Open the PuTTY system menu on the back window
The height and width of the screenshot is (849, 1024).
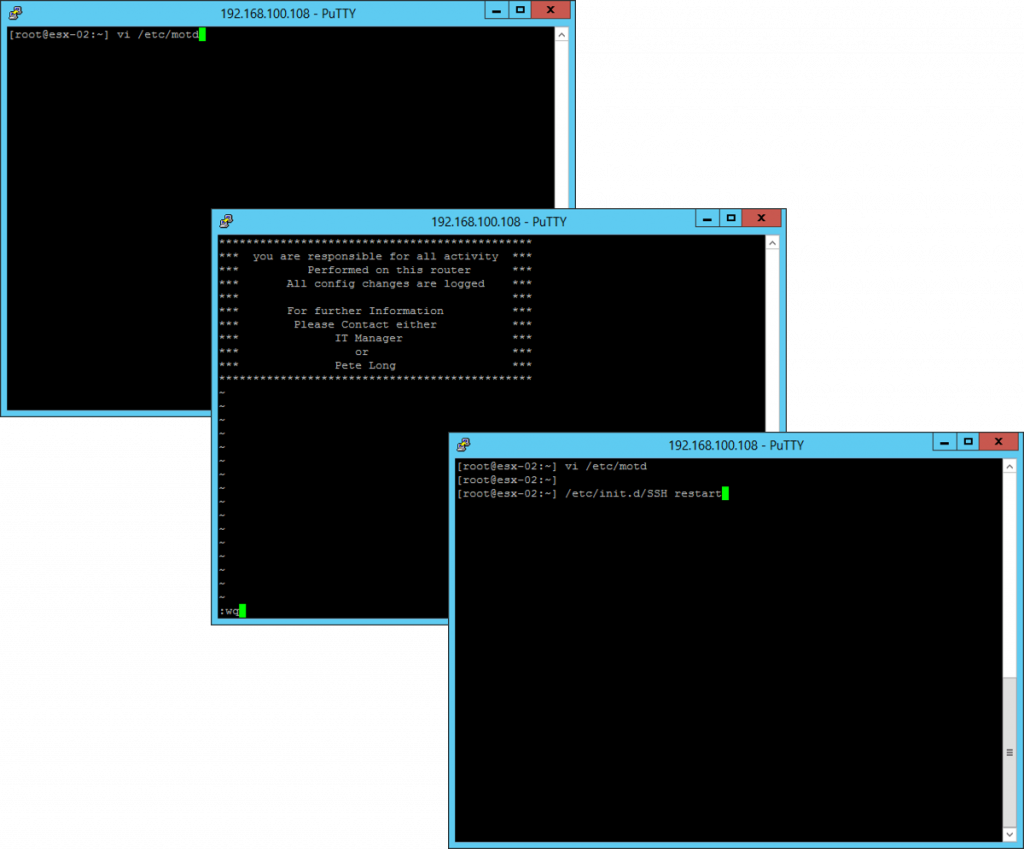click(14, 12)
